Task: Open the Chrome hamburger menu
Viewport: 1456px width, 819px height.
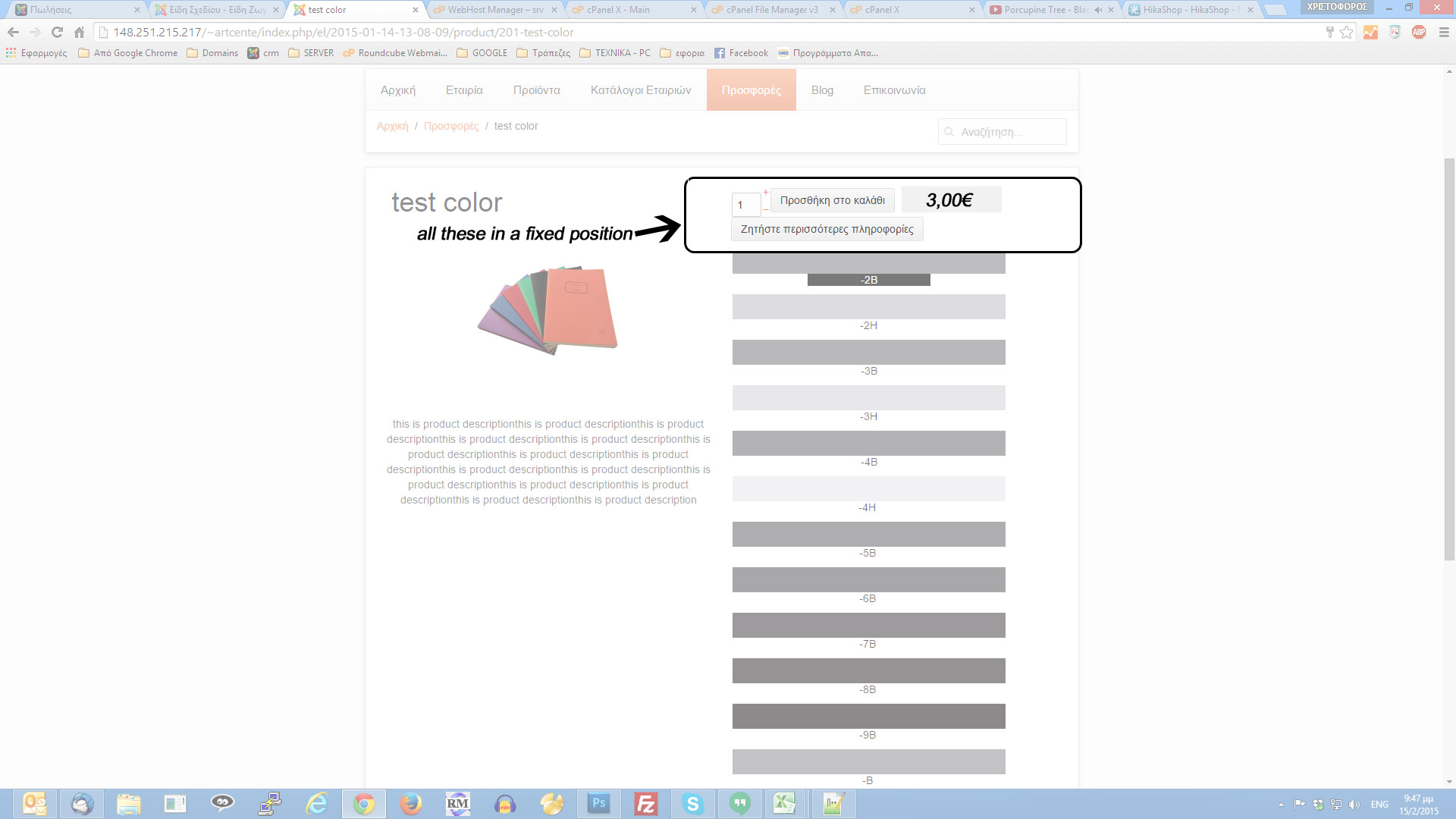Action: point(1444,32)
